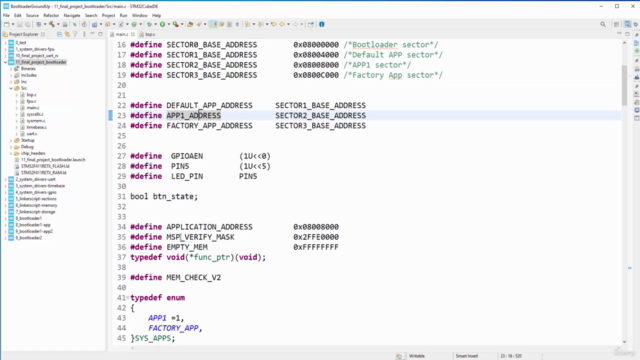Expand the Startup folder
The height and width of the screenshot is (360, 640).
11,140
